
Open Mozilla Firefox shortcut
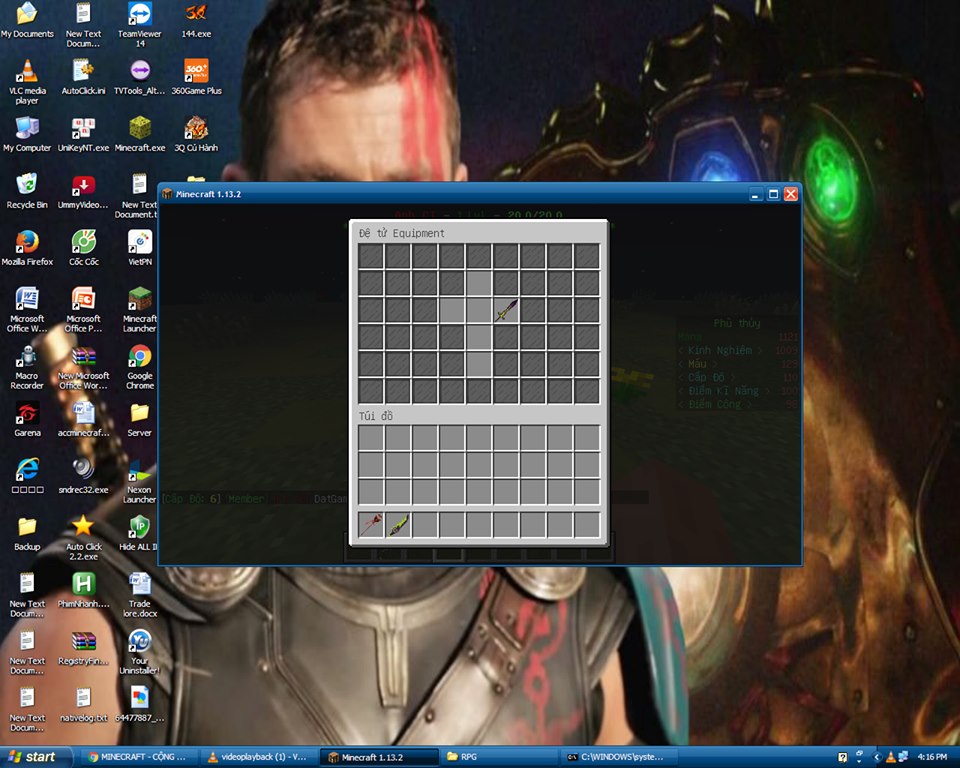(x=27, y=248)
